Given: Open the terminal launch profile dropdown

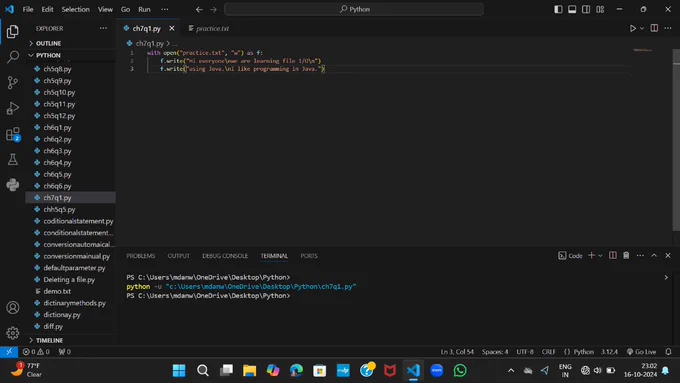Looking at the screenshot, I should 601,255.
